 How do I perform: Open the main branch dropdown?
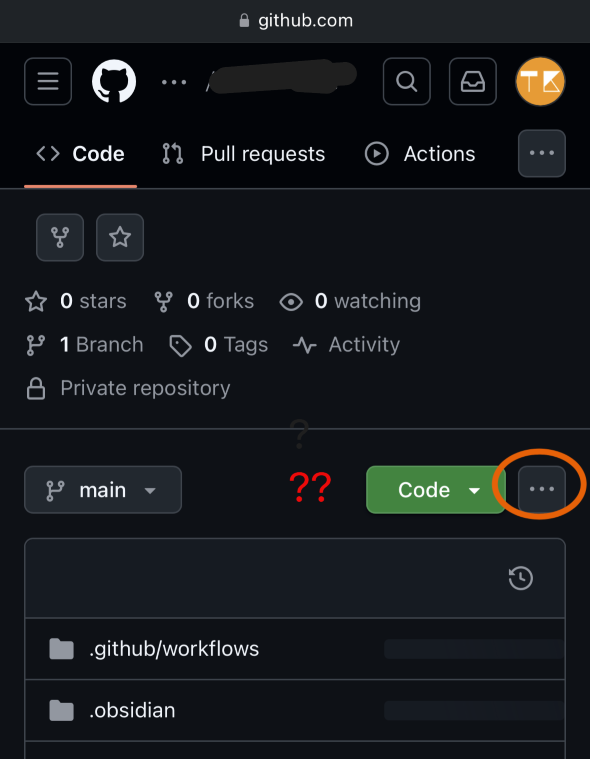point(103,490)
